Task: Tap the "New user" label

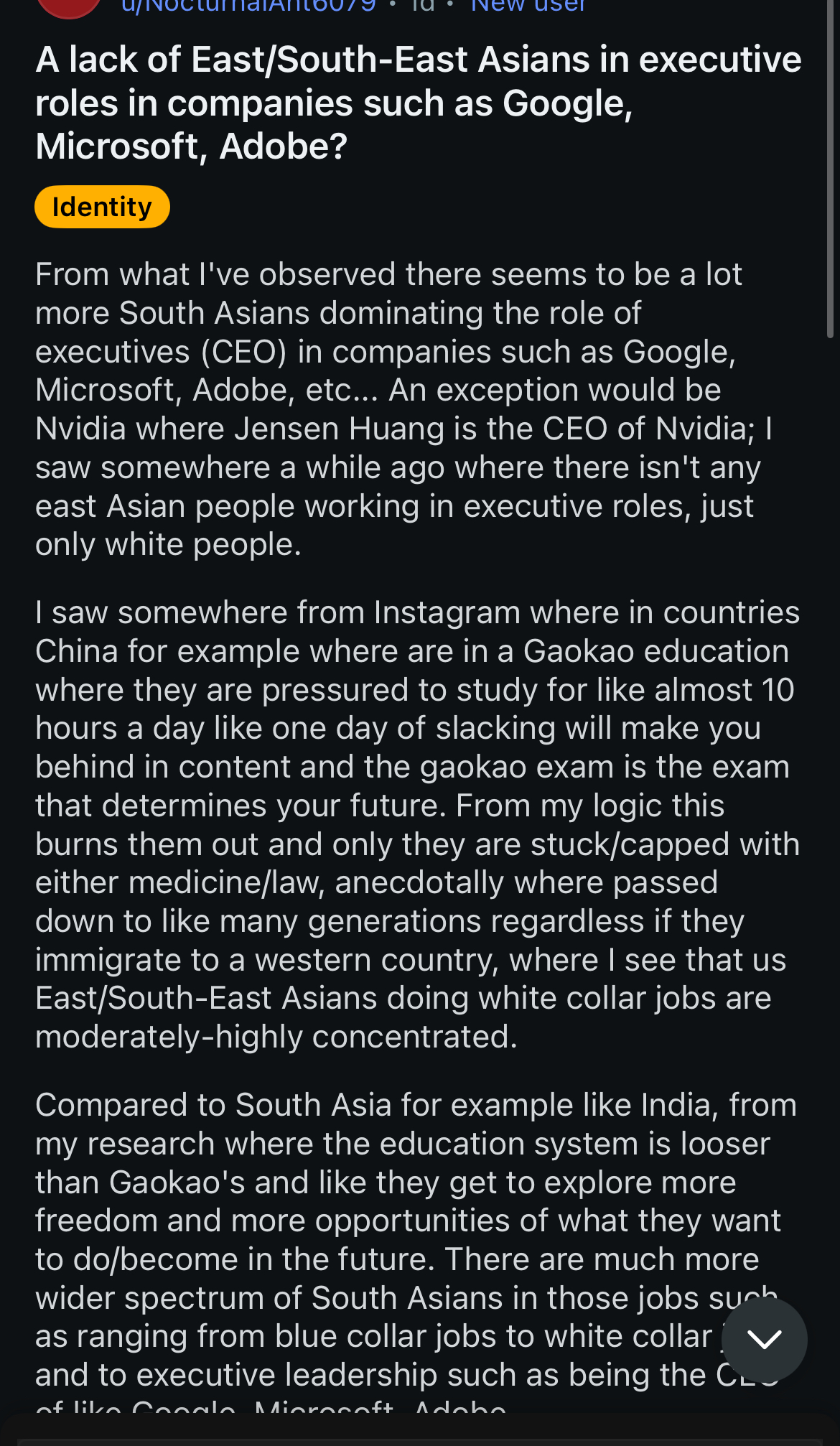Action: coord(528,6)
